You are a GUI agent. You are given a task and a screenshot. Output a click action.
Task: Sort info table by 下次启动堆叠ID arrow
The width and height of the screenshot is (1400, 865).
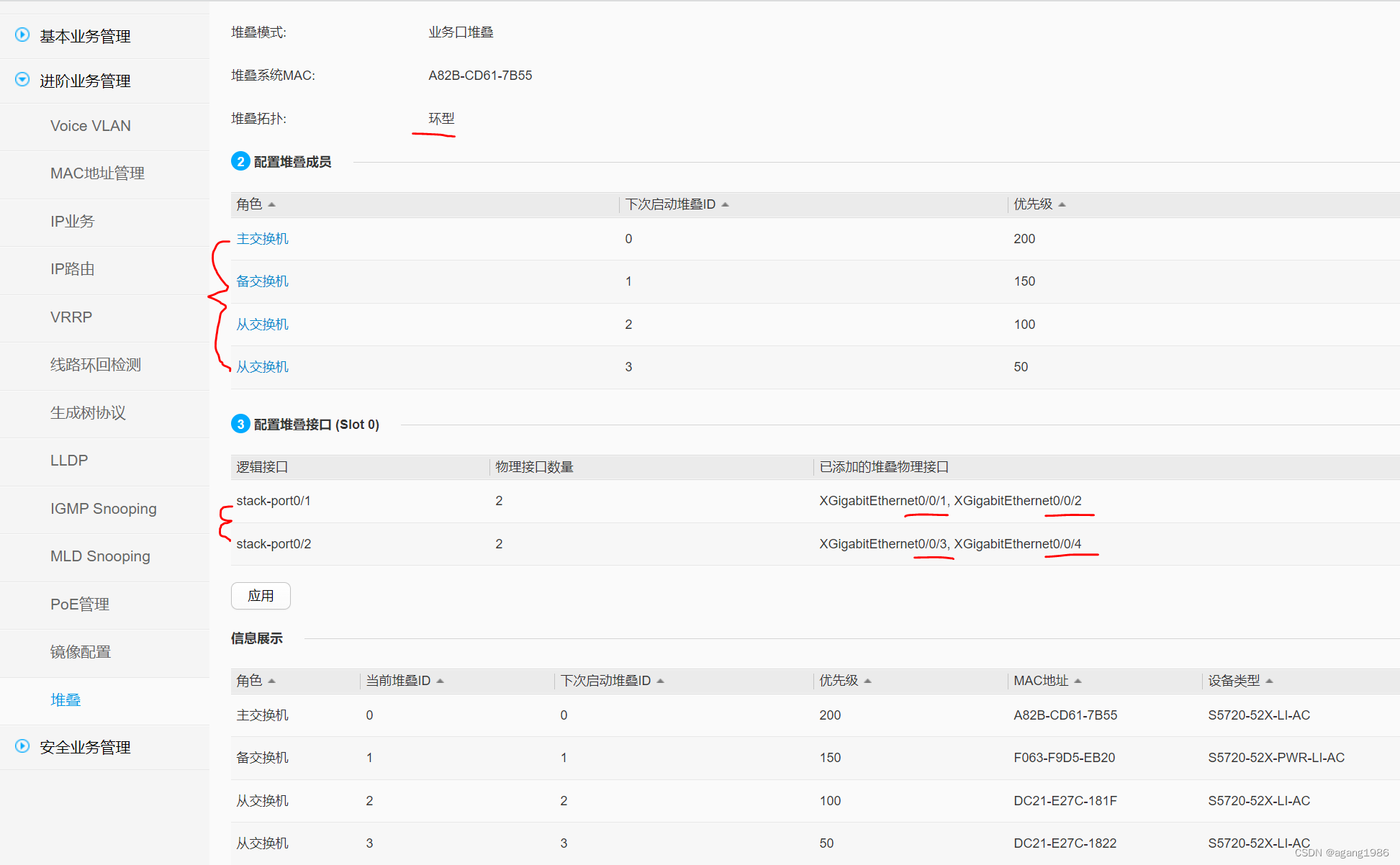[661, 681]
